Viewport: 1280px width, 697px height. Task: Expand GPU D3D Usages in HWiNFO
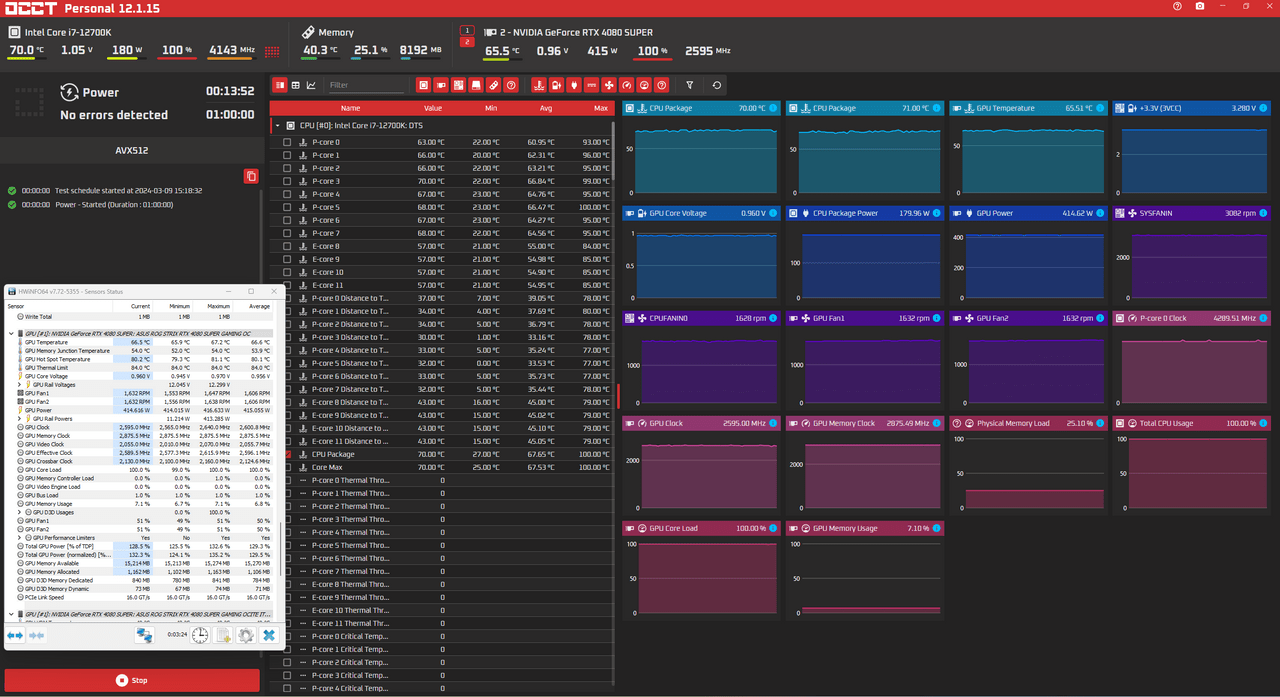[x=19, y=512]
